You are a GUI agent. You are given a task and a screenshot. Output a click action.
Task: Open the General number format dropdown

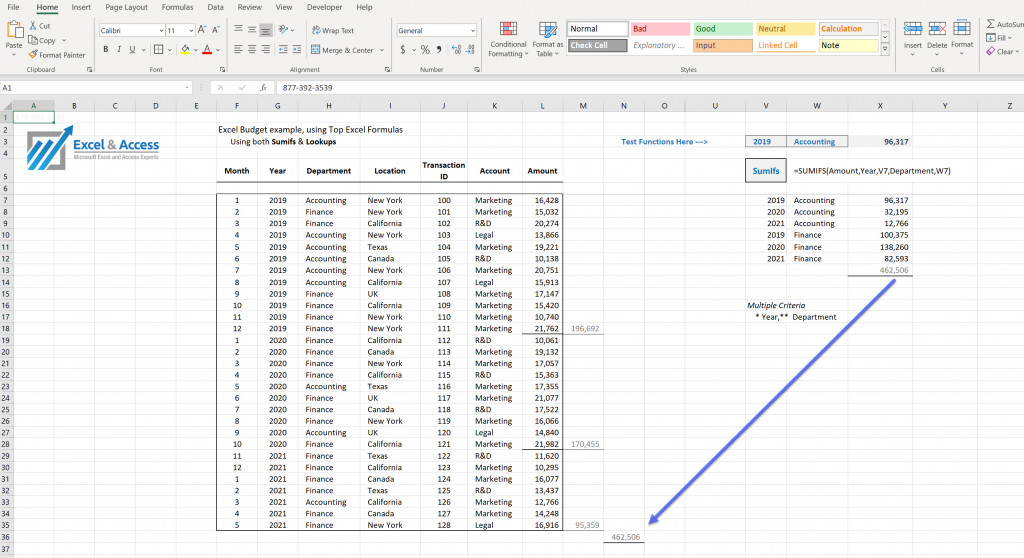(473, 31)
